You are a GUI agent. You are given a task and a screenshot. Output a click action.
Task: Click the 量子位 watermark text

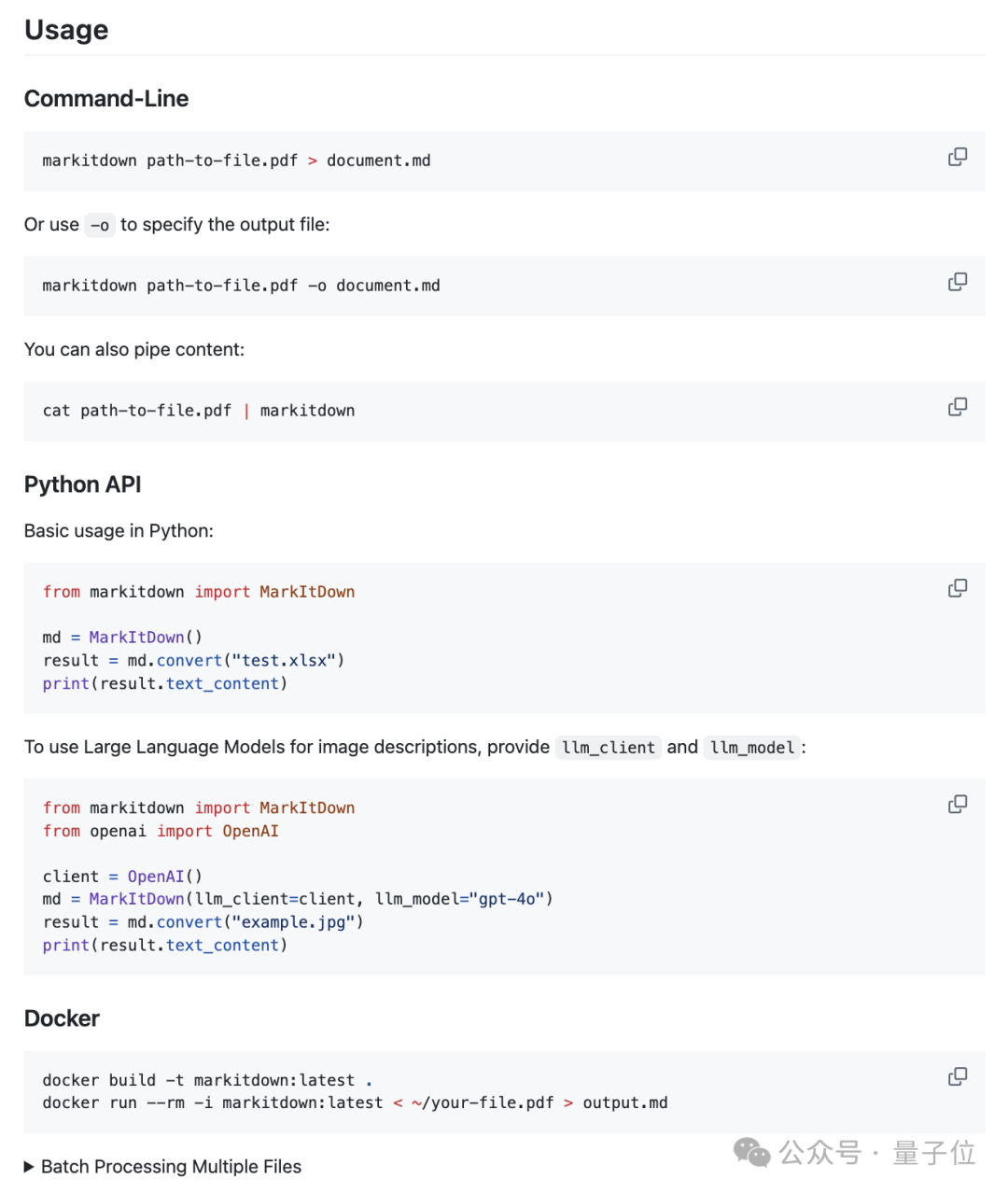coord(934,1153)
